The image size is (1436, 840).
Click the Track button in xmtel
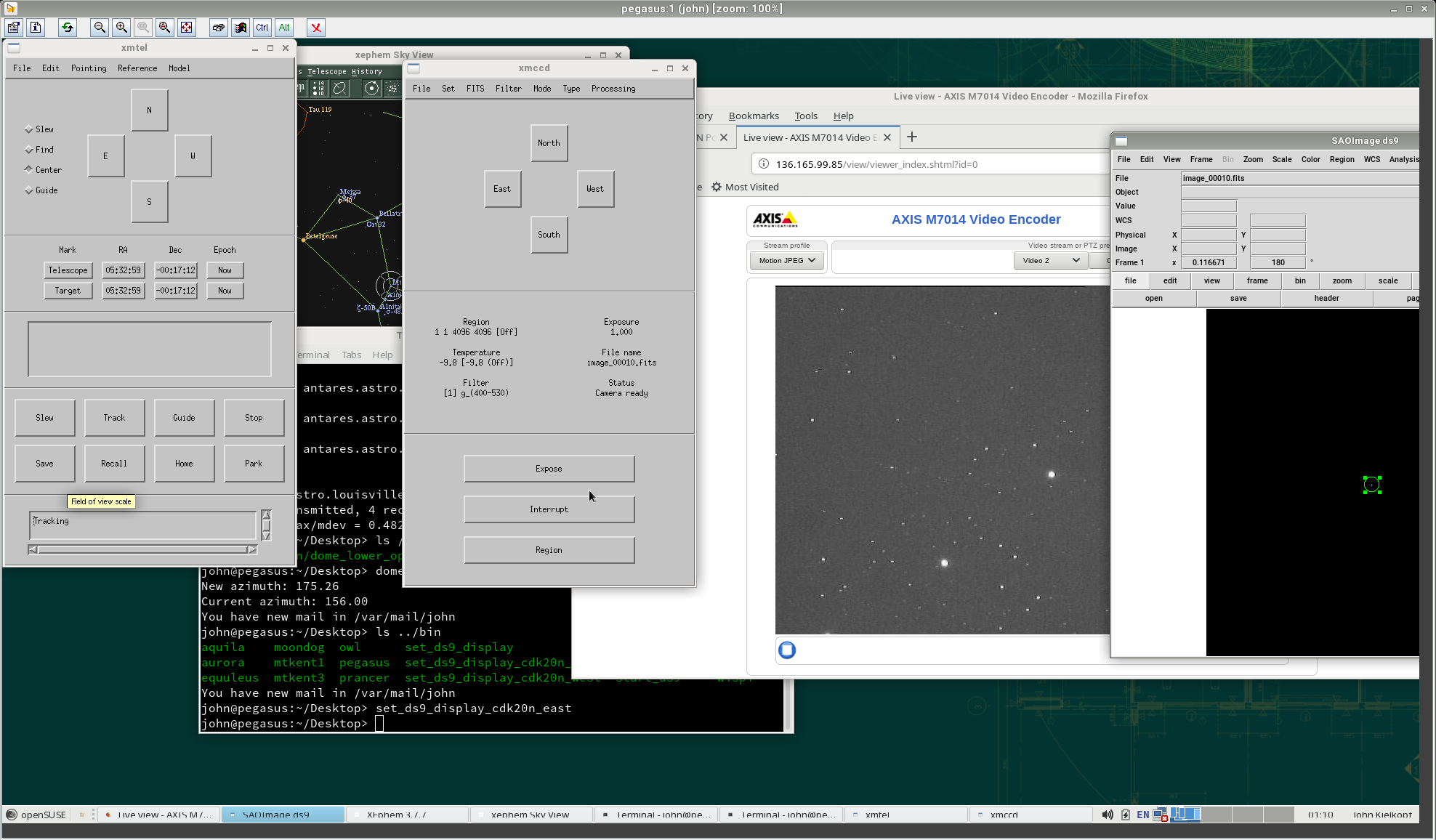click(x=114, y=418)
